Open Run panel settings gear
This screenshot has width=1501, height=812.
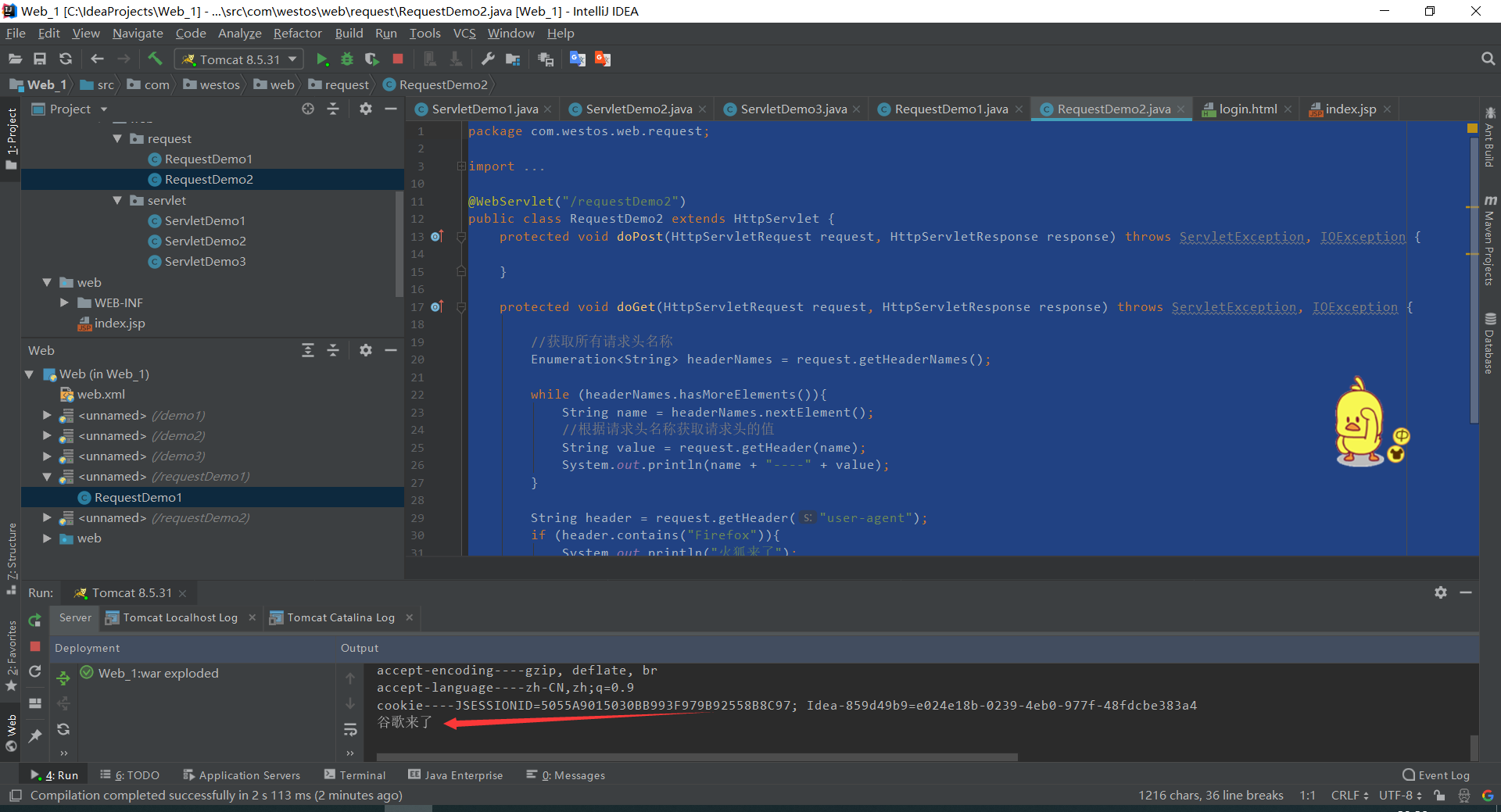(1441, 592)
